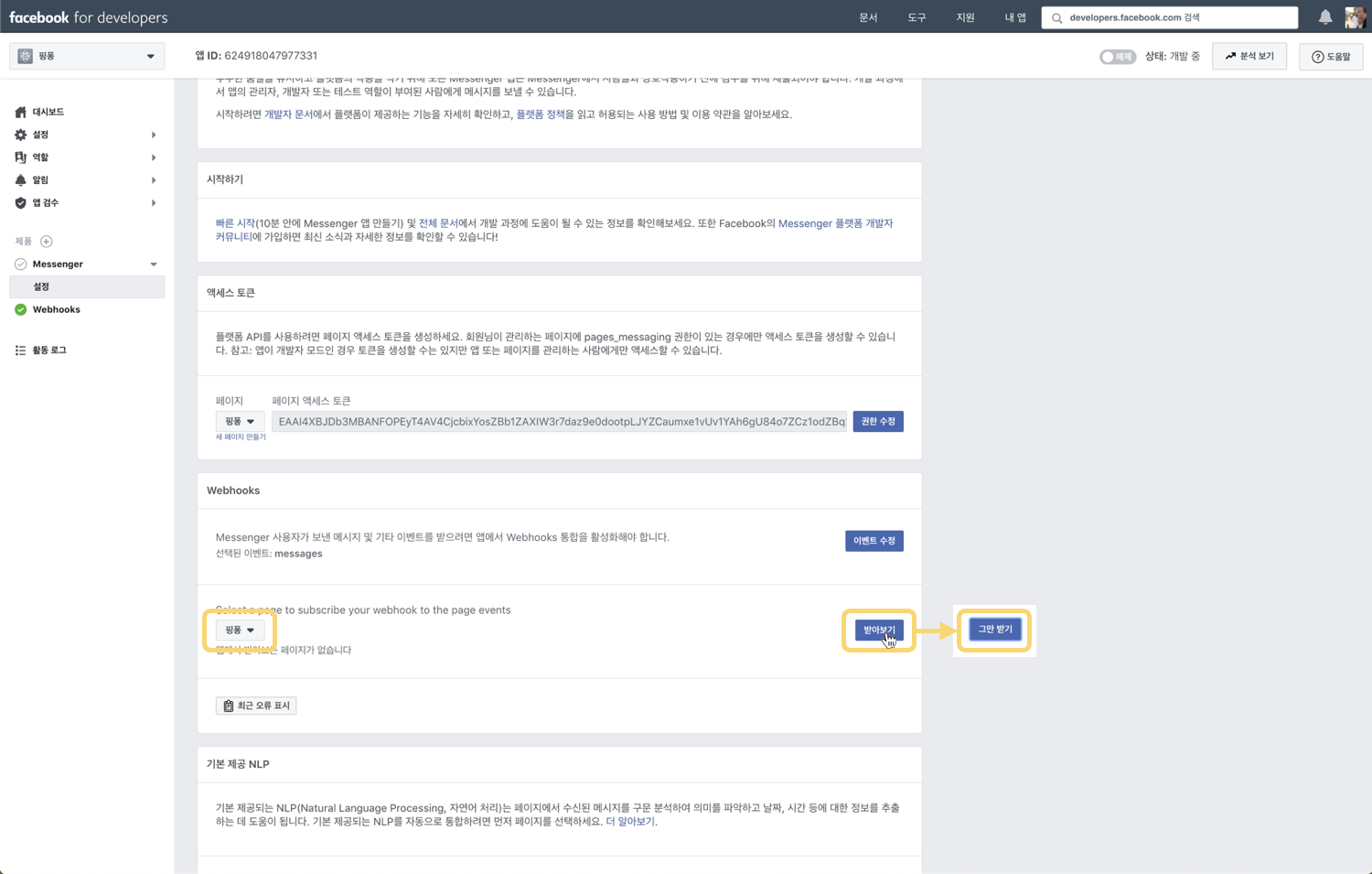
Task: Expand the 역할 sidebar submenu arrow
Action: (x=154, y=157)
